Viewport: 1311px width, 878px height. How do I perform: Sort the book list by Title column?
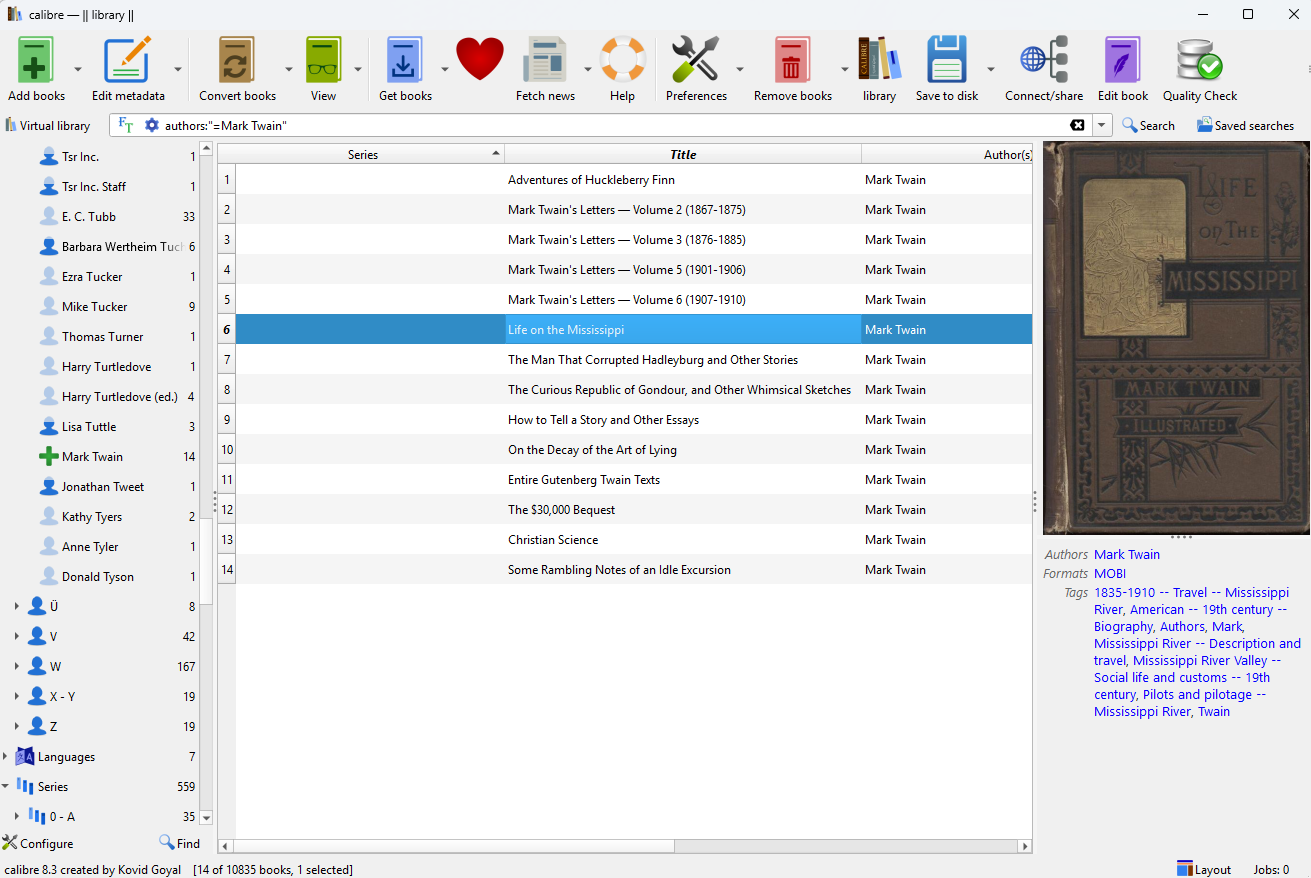(x=683, y=154)
